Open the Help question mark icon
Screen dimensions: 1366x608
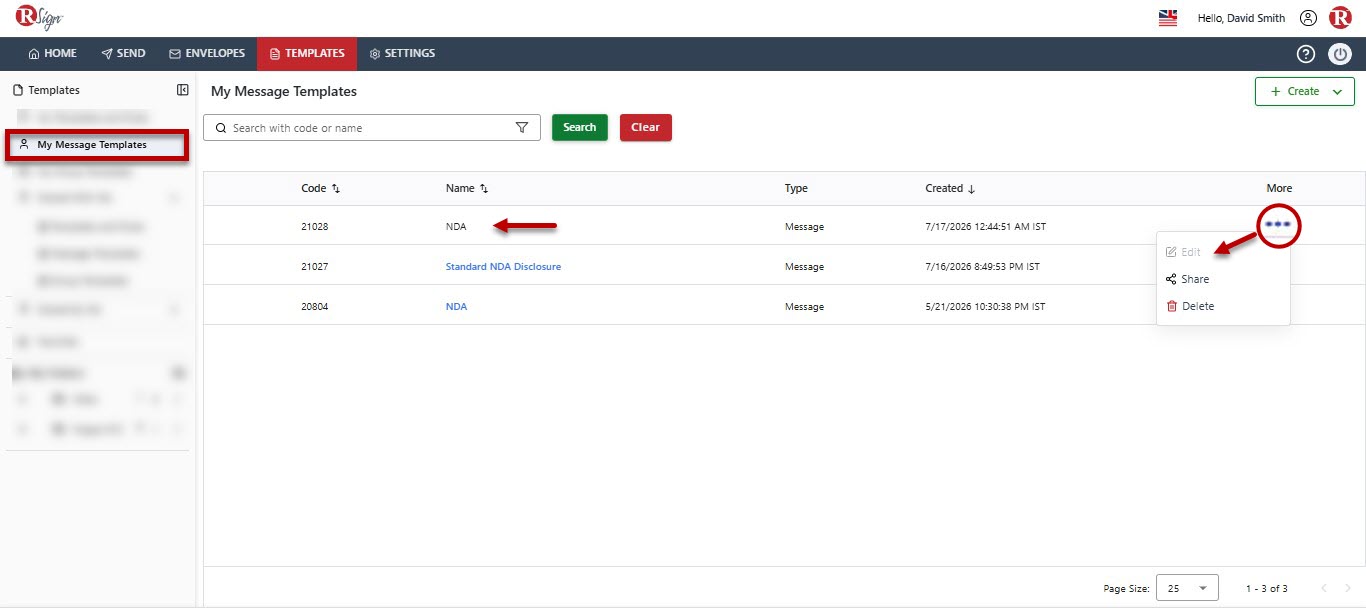pyautogui.click(x=1305, y=54)
